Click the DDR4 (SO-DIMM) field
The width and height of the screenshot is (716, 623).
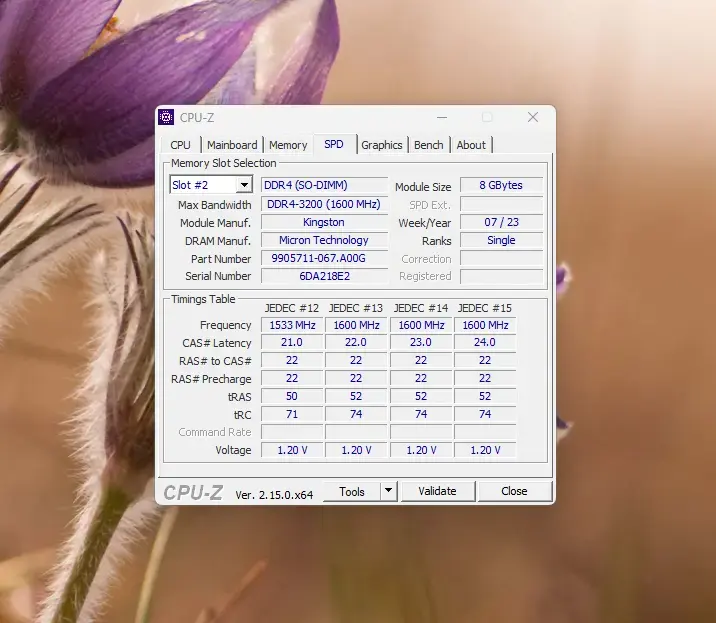[324, 185]
